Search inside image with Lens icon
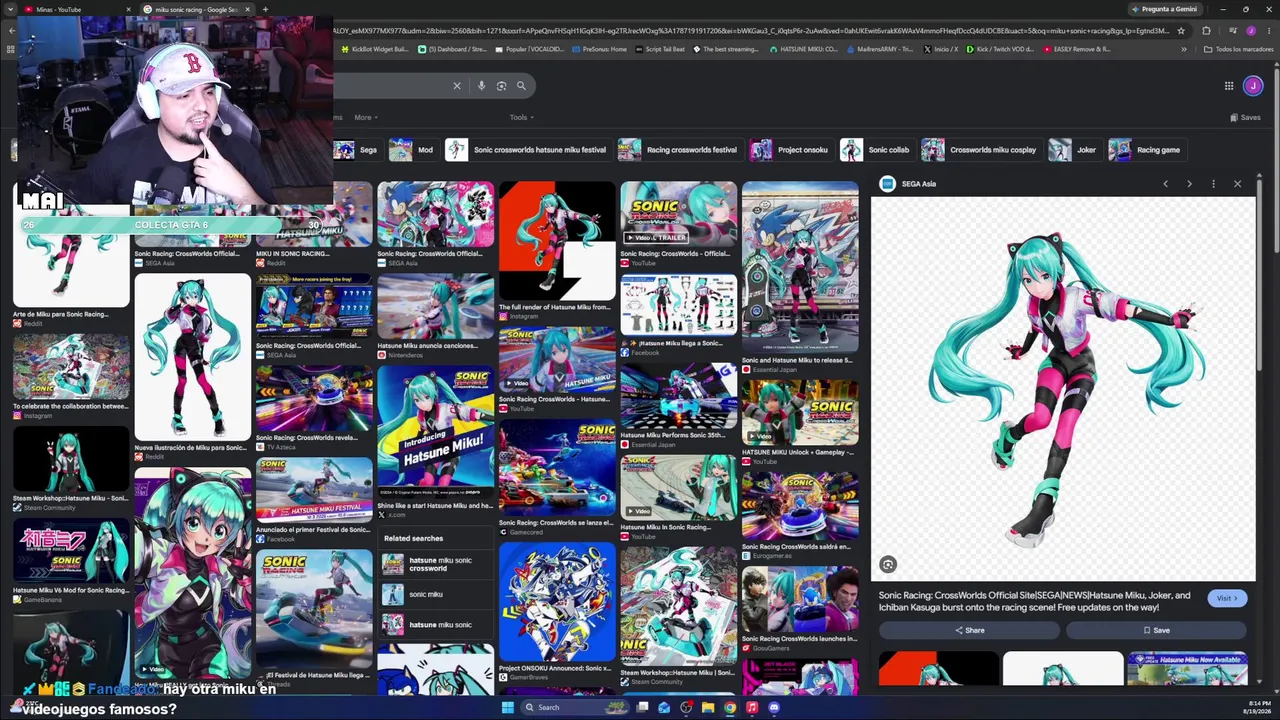The width and height of the screenshot is (1280, 720). coord(888,565)
